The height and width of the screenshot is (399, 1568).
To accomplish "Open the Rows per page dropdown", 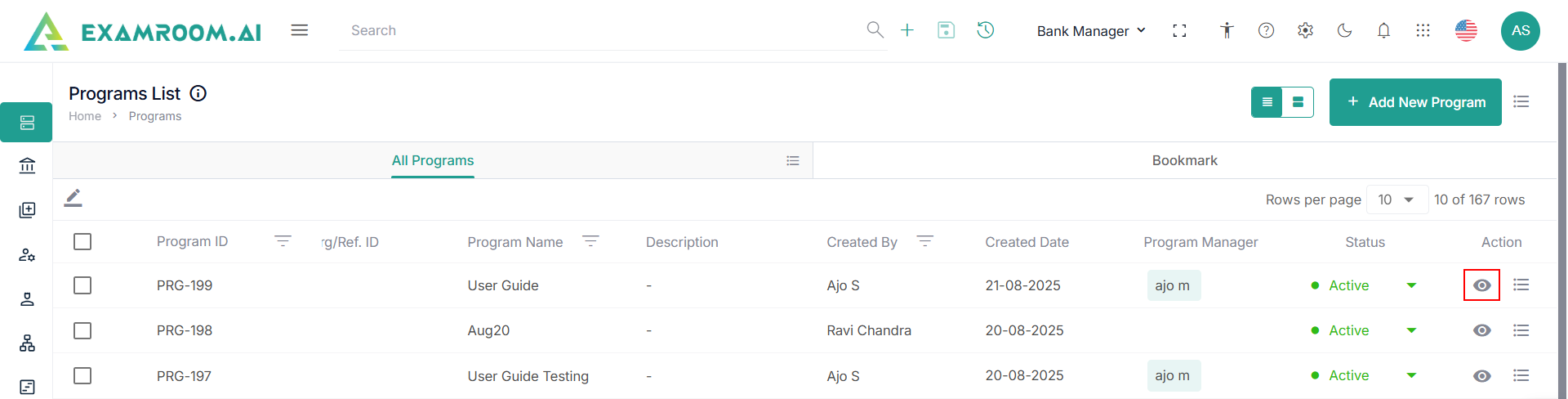I will point(1396,199).
